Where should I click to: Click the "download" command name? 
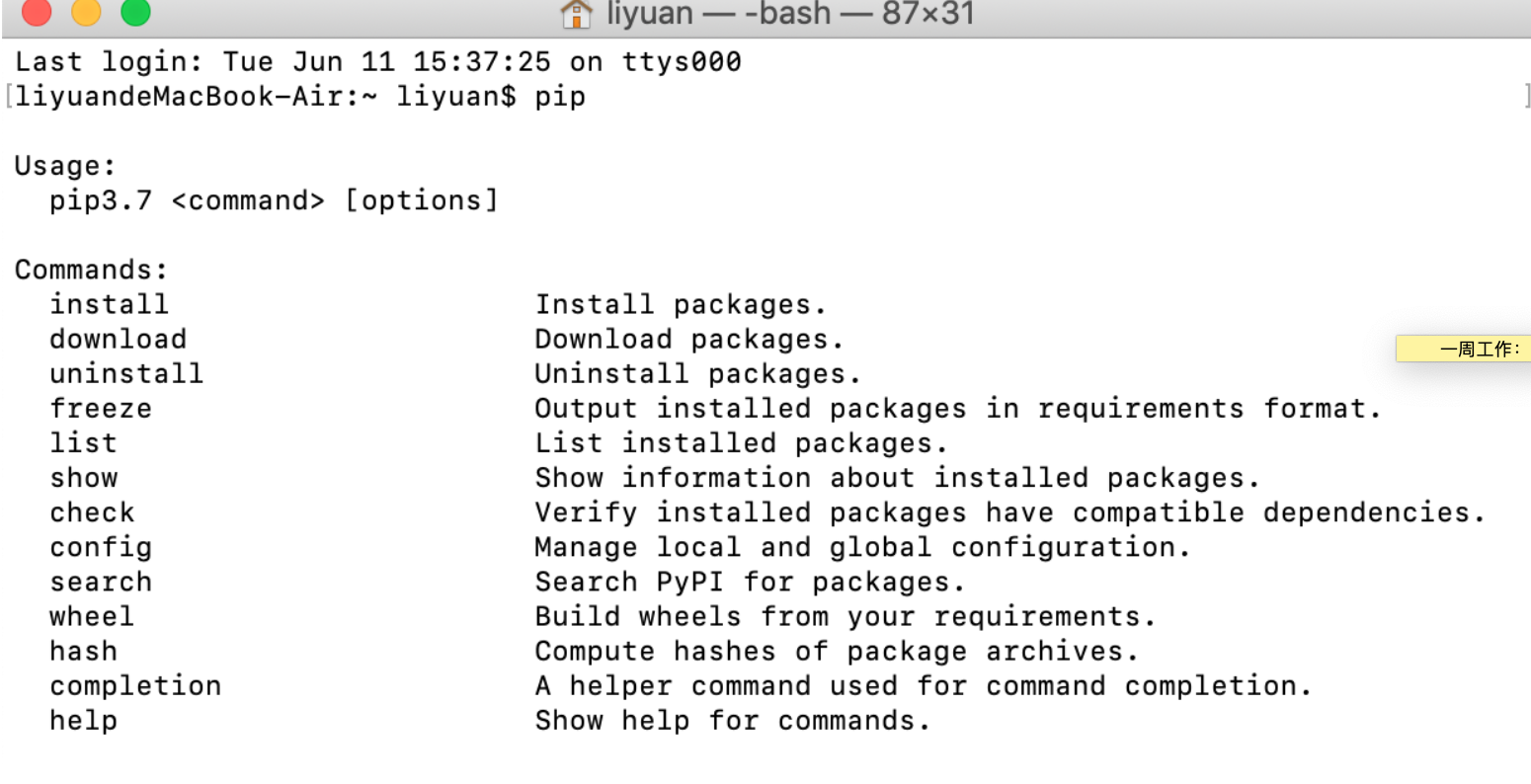(x=118, y=339)
